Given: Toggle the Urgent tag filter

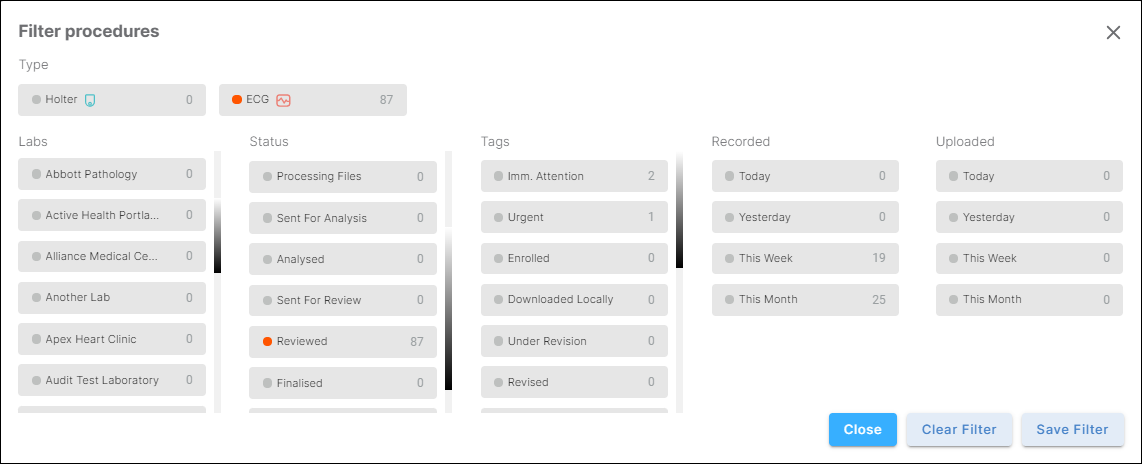Looking at the screenshot, I should (x=573, y=217).
